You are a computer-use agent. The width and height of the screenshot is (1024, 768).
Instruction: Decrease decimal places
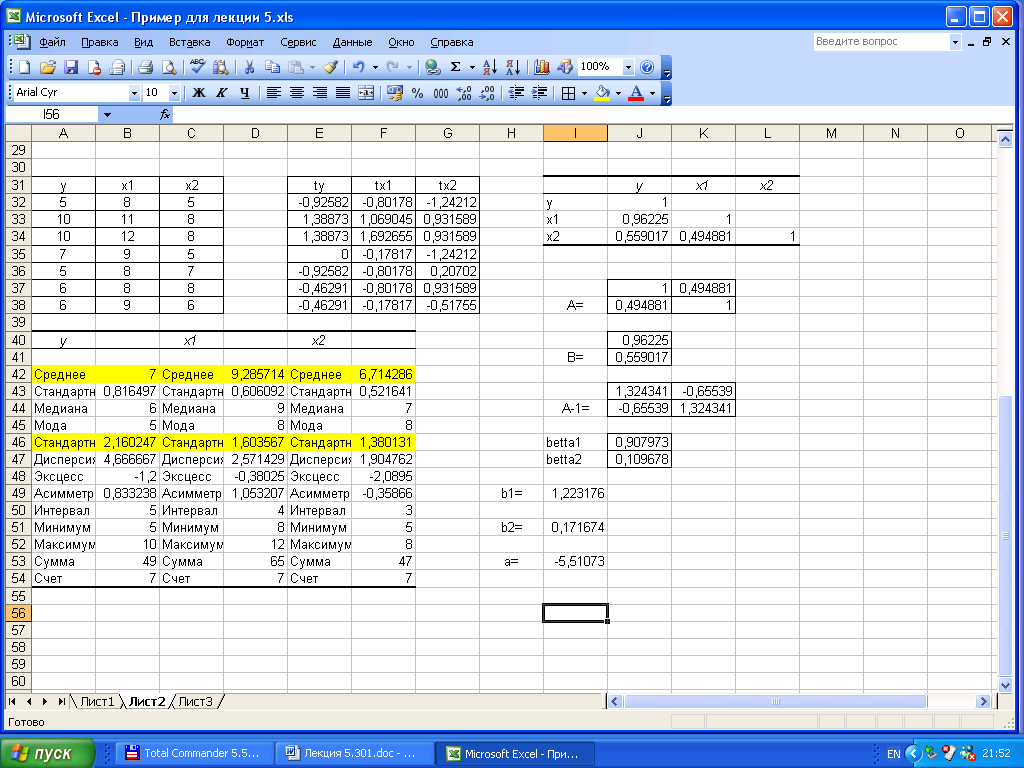pyautogui.click(x=488, y=93)
